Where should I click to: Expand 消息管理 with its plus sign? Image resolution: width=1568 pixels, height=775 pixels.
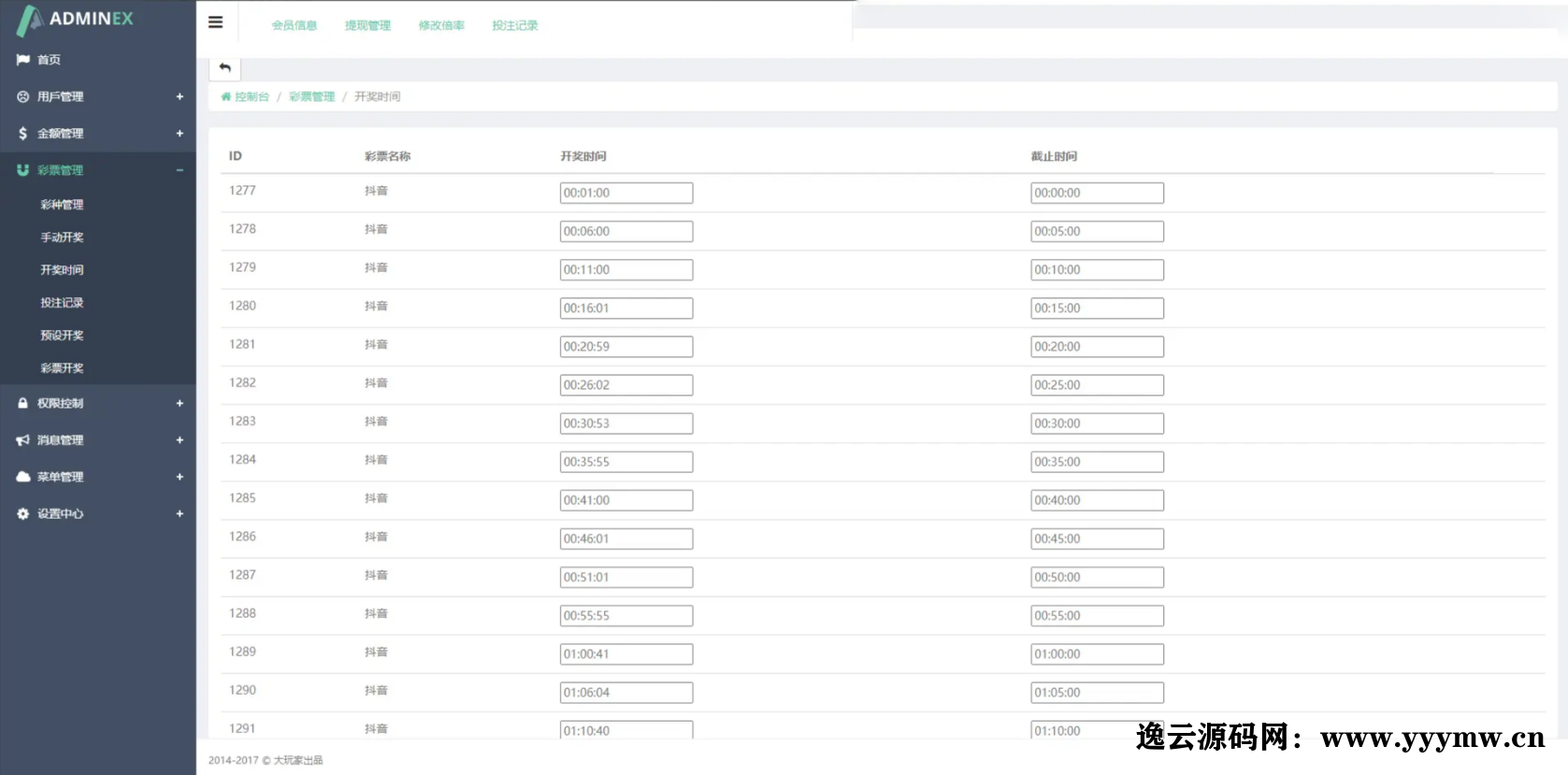pos(180,439)
